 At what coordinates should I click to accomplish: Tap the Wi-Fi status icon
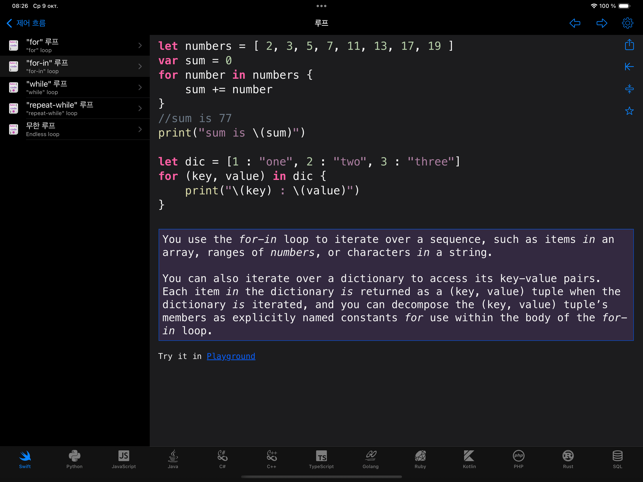click(x=593, y=6)
